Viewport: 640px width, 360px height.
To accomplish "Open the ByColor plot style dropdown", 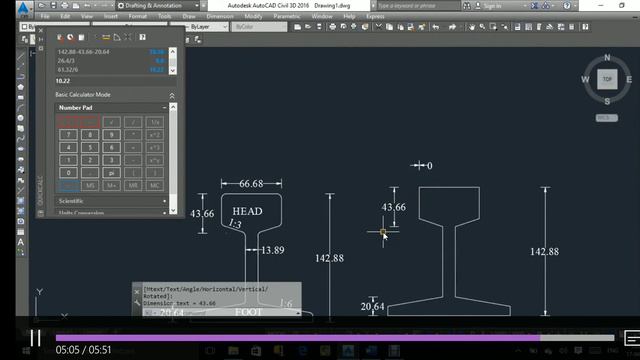I will (x=259, y=27).
